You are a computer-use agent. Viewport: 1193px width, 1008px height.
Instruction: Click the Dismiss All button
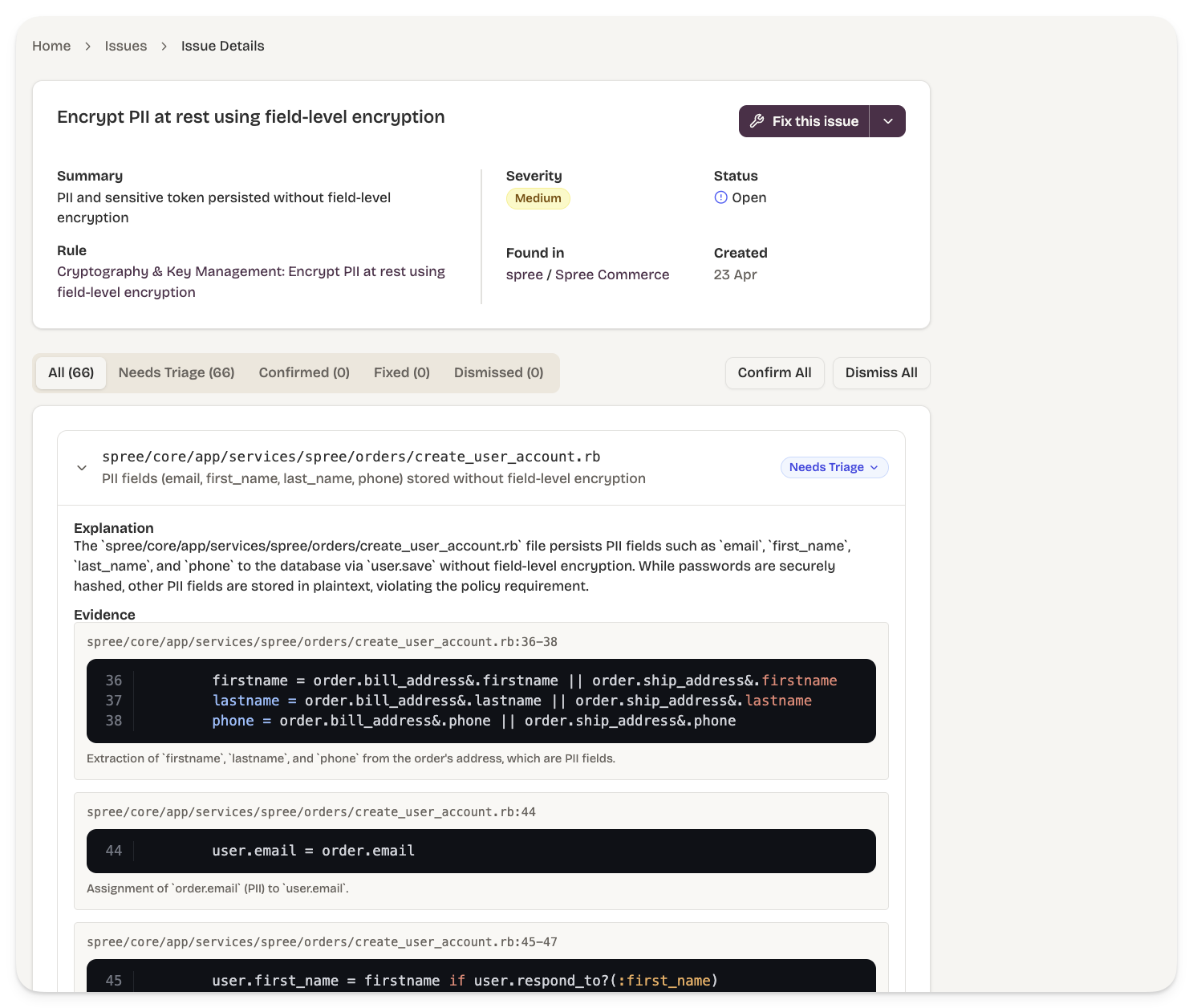coord(882,372)
